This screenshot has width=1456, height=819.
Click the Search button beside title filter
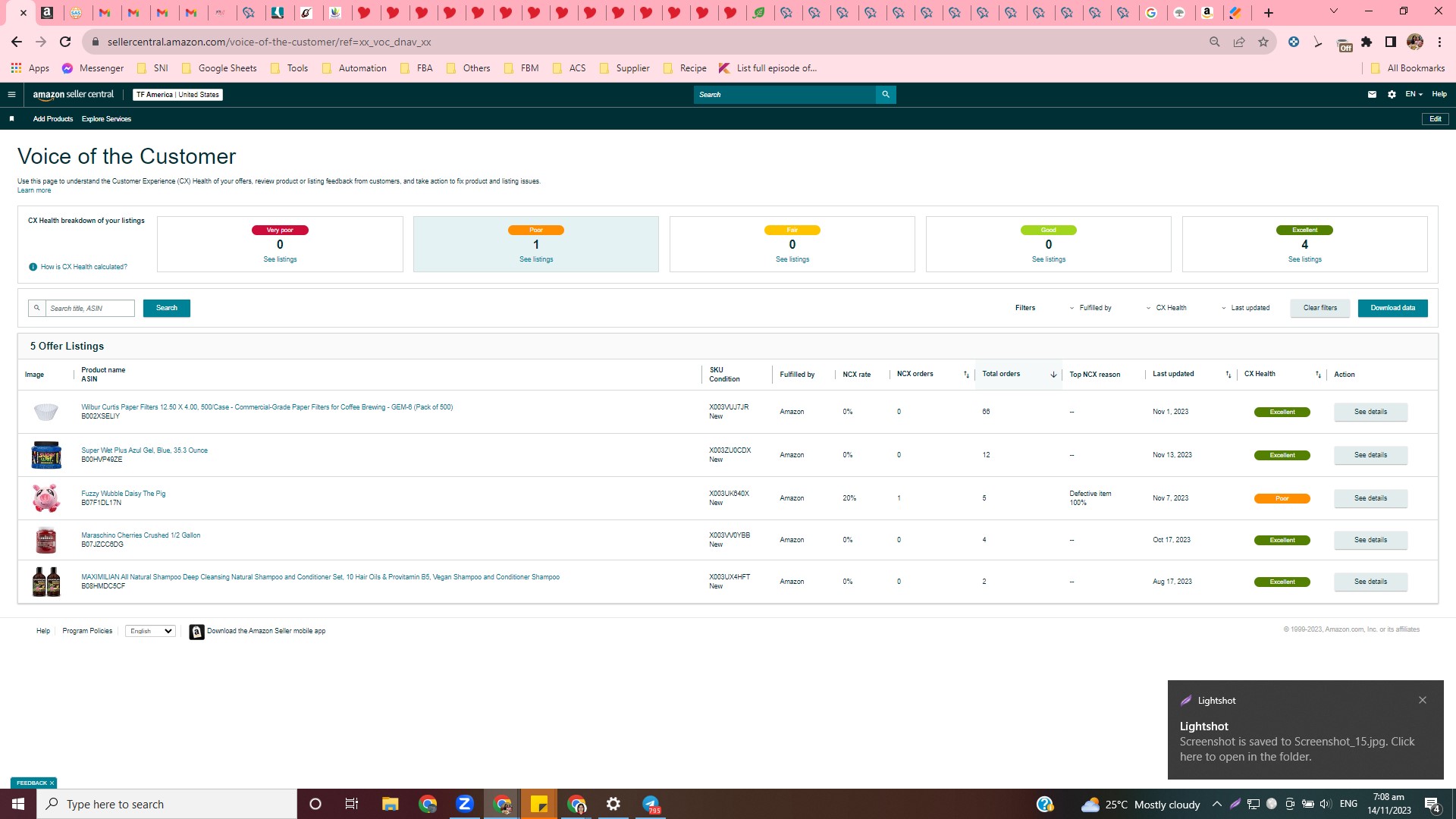(167, 309)
